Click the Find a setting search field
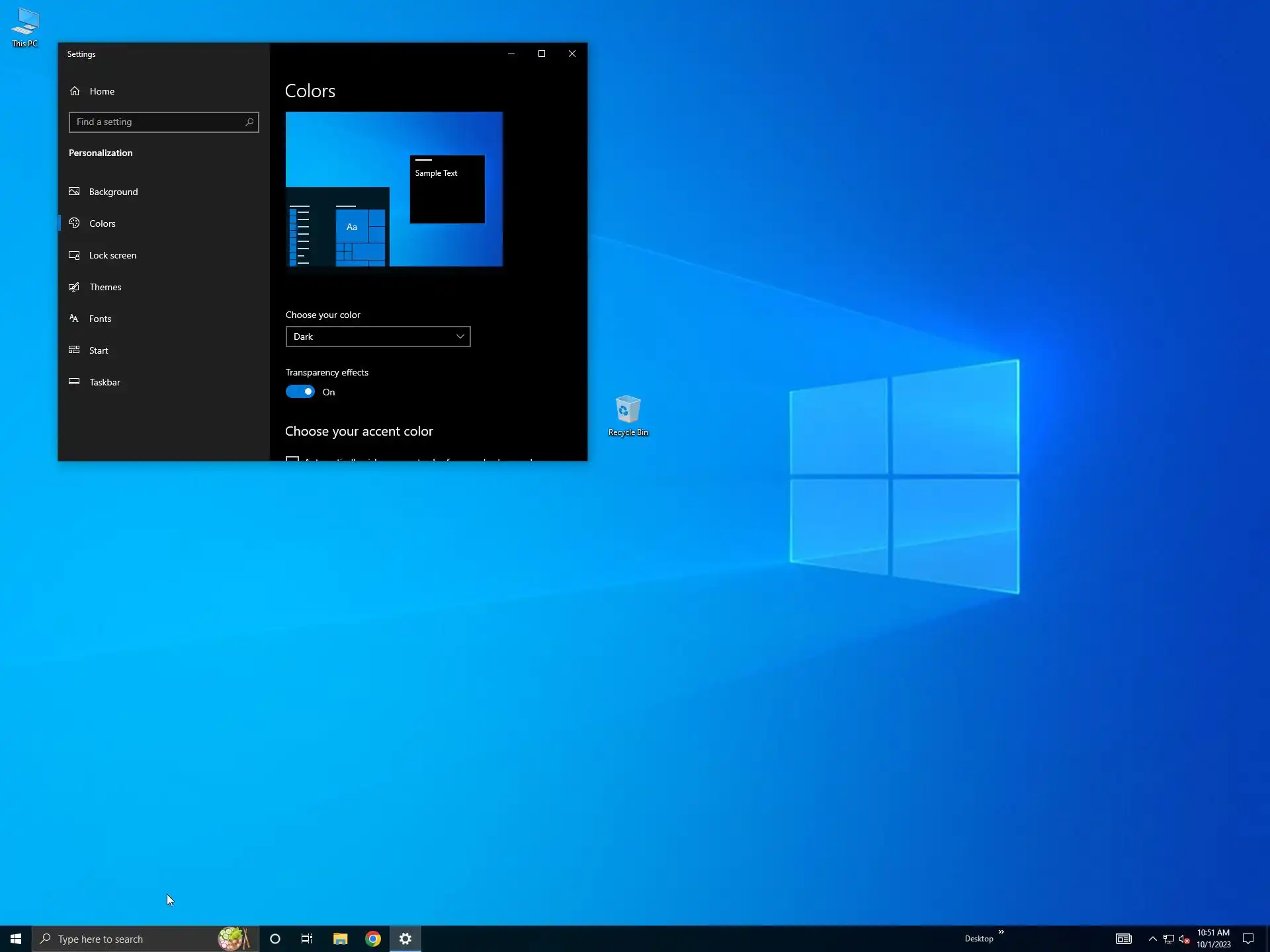Screen dimensions: 1270x952 (x=157, y=122)
